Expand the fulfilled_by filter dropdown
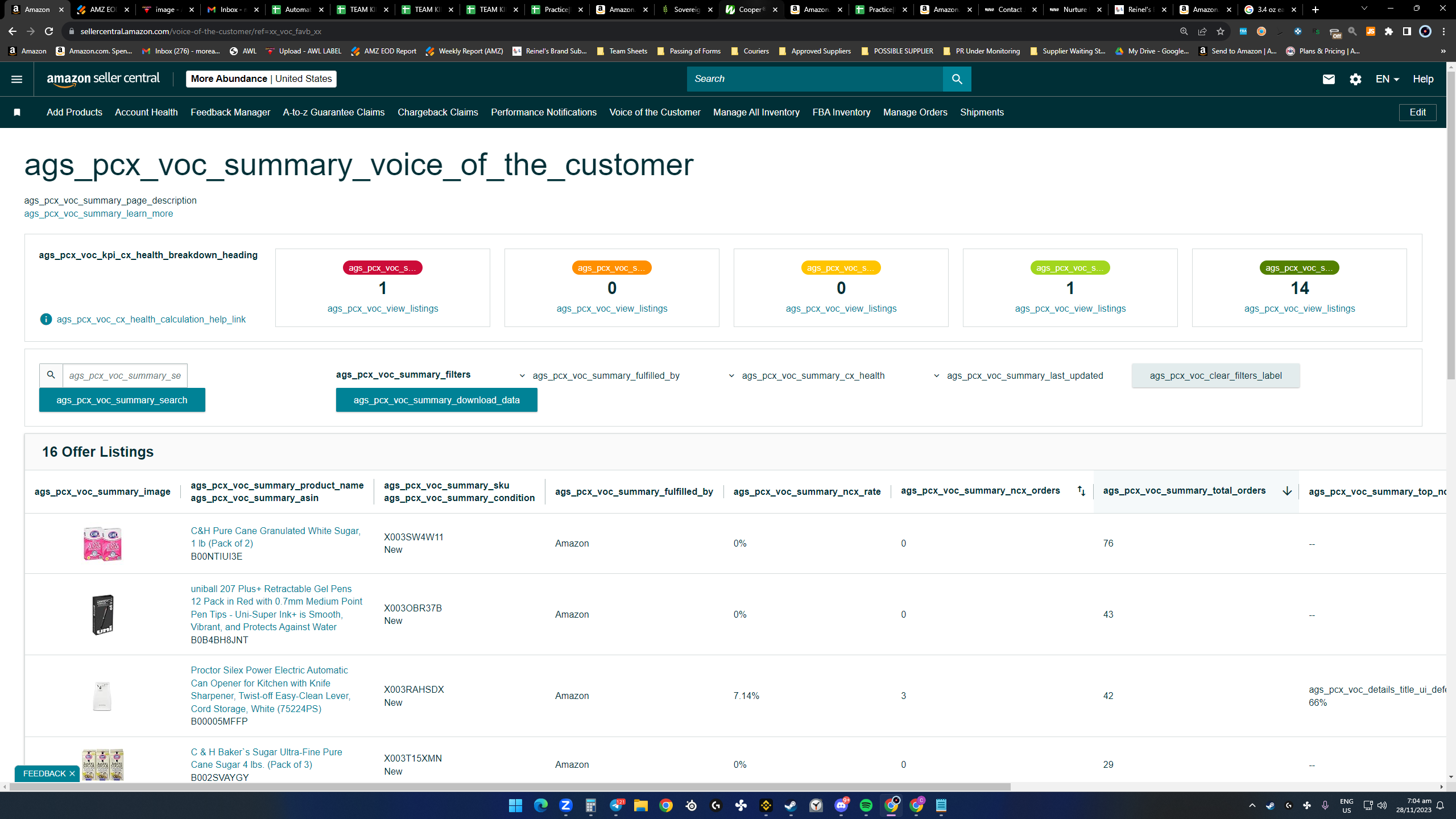 [600, 375]
